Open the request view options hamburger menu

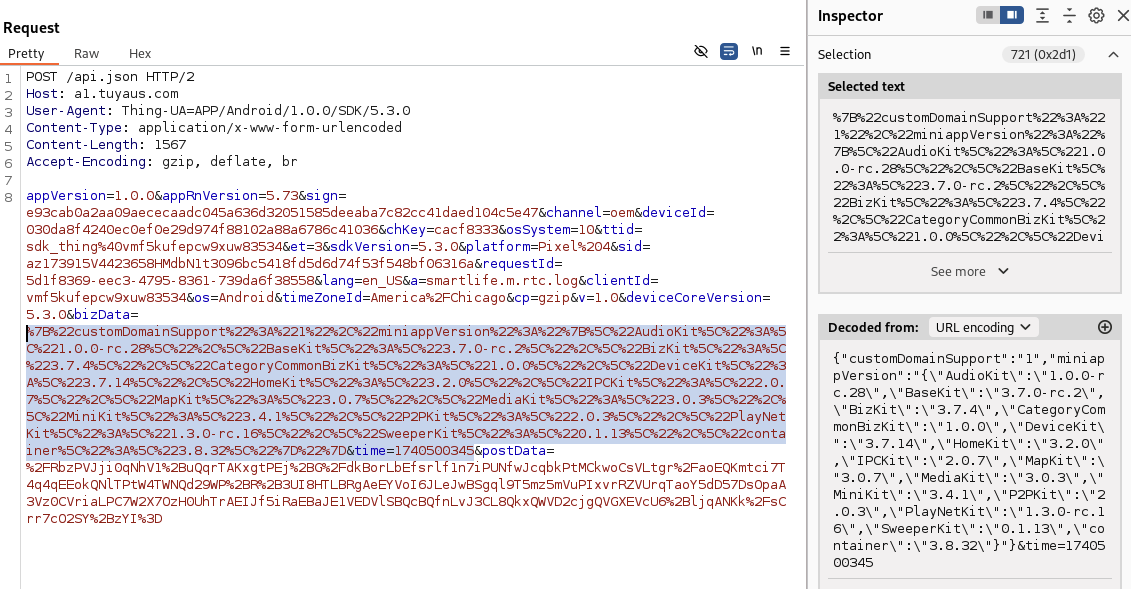tap(785, 54)
